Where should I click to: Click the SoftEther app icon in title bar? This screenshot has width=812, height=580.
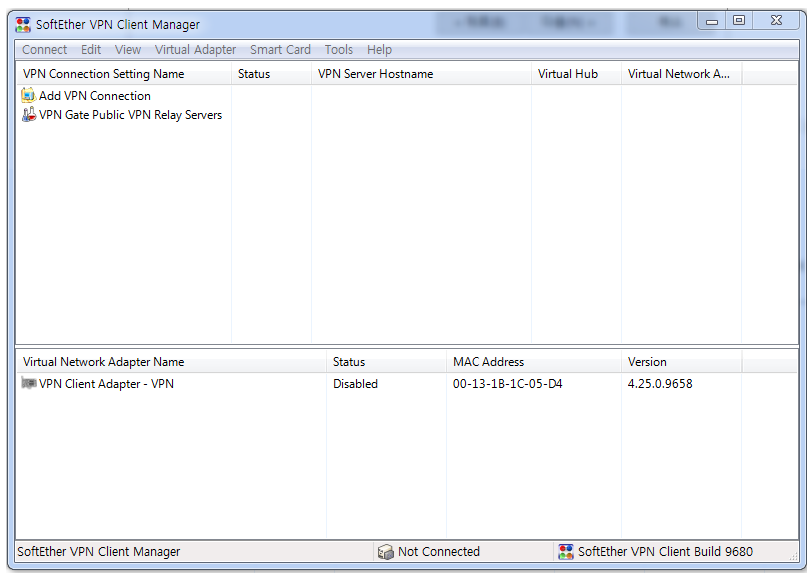coord(23,24)
